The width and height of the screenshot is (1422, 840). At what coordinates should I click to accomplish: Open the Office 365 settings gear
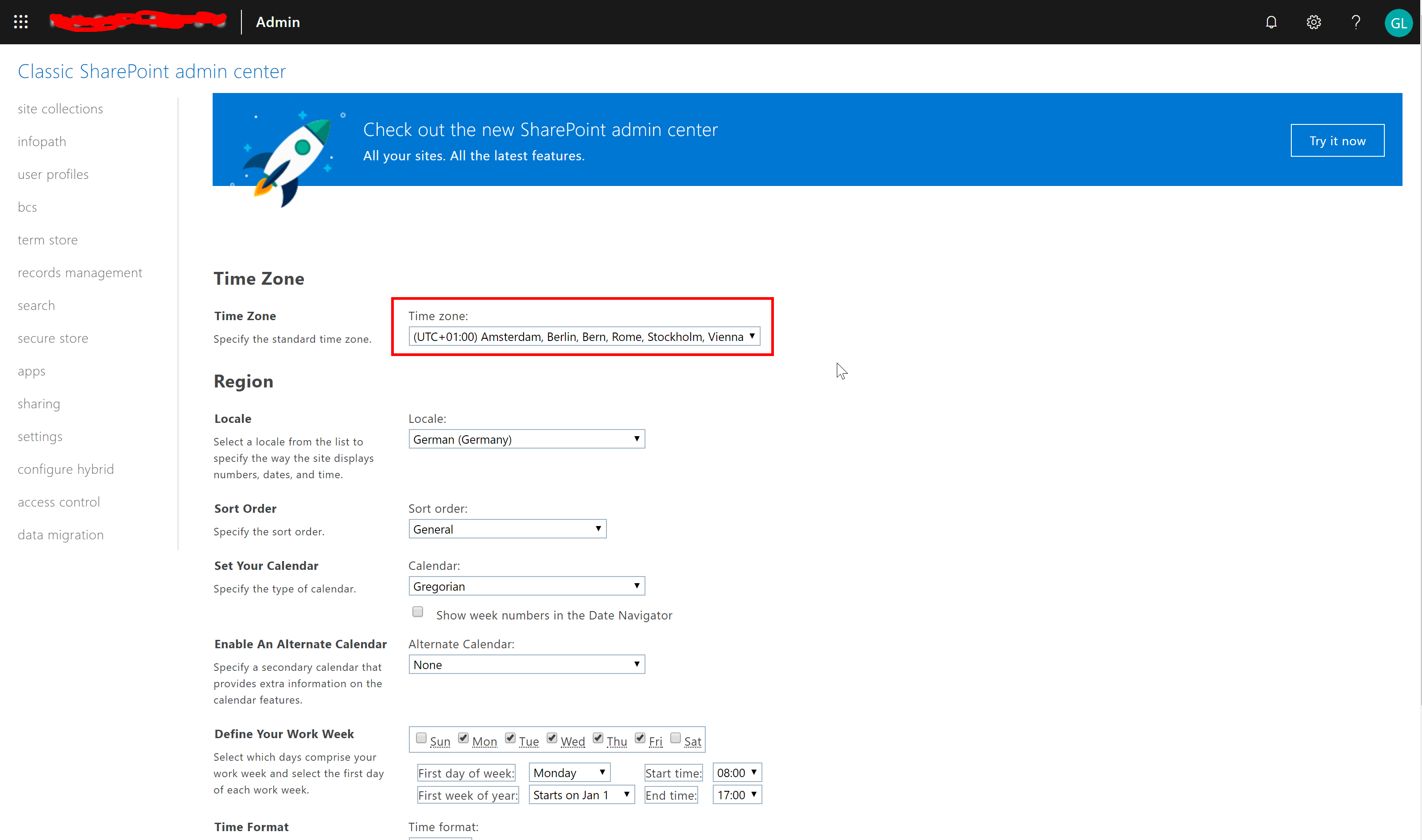click(1313, 22)
